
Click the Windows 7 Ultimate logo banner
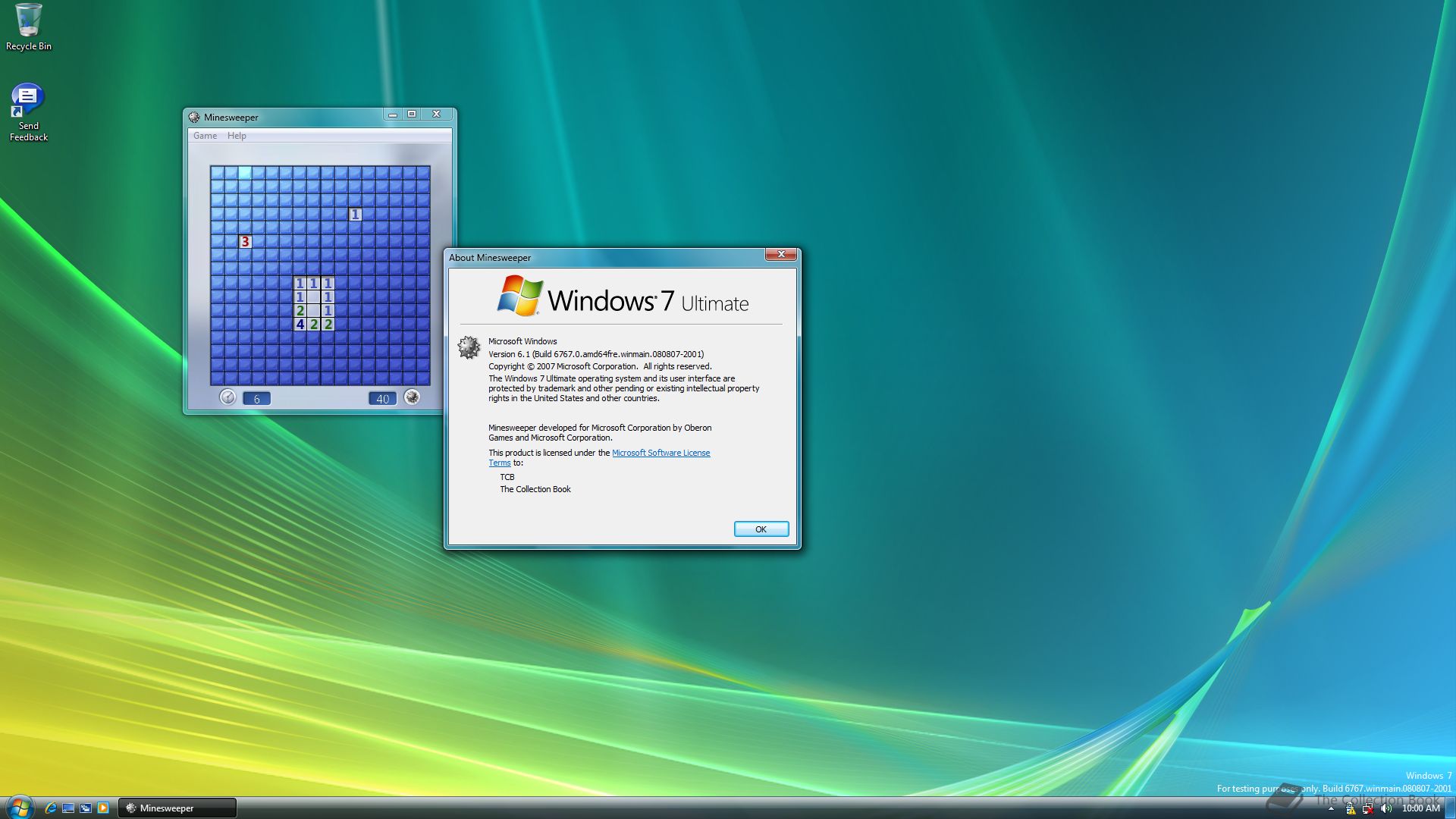click(x=622, y=297)
